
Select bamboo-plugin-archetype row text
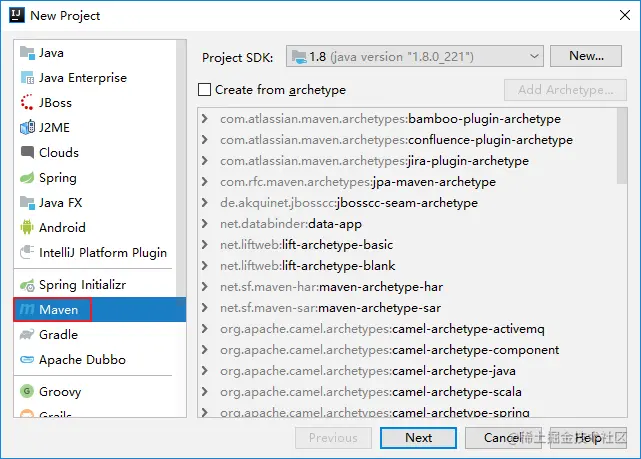click(x=390, y=119)
